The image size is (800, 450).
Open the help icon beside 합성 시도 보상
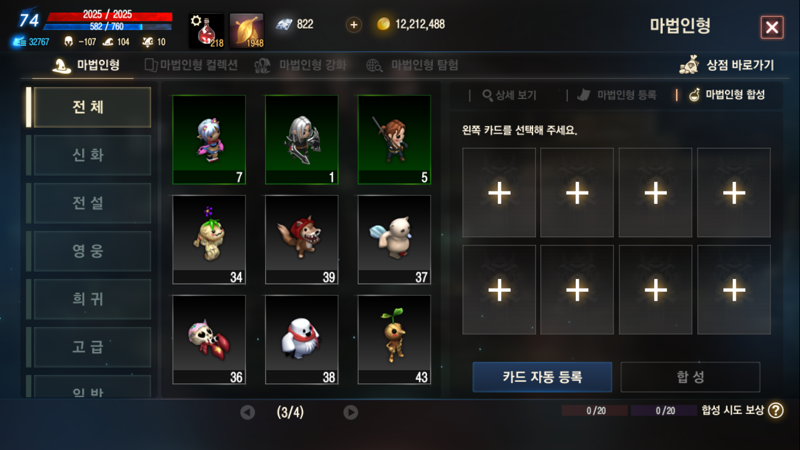(x=776, y=410)
